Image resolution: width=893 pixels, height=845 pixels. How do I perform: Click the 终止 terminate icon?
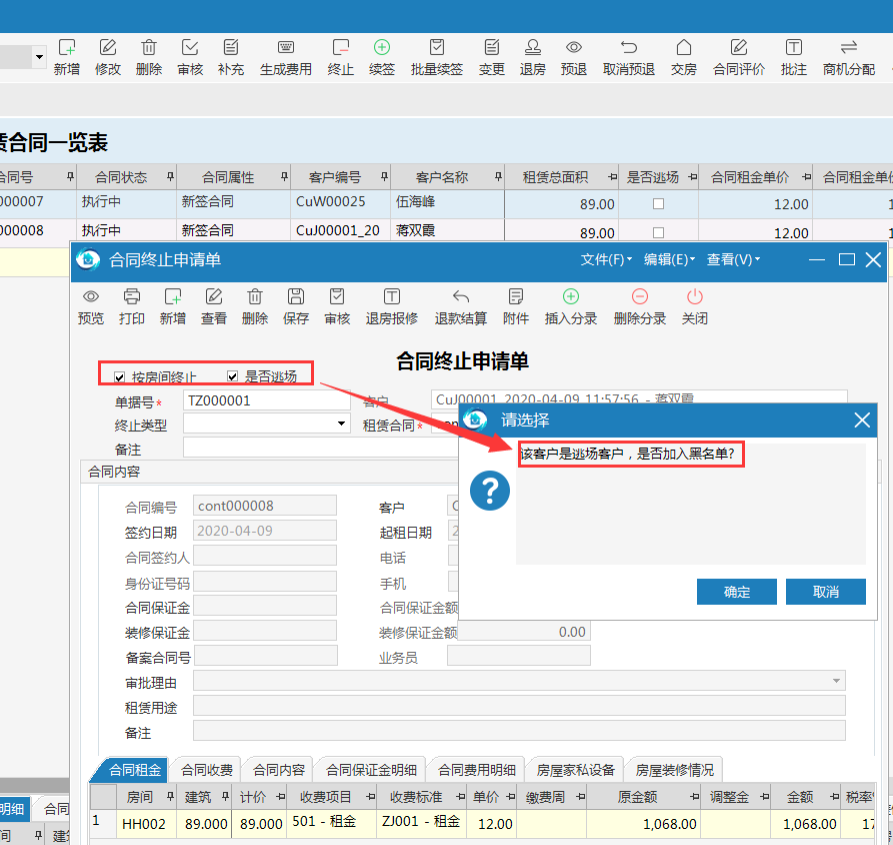tap(341, 47)
